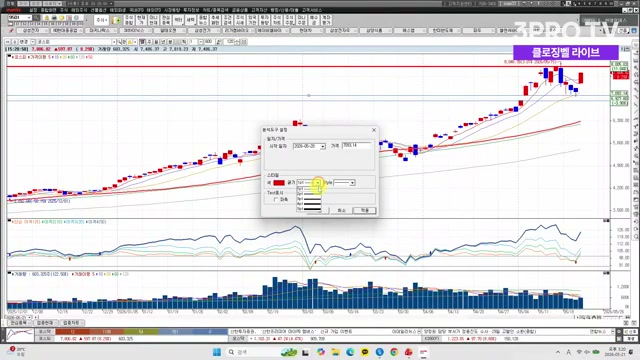
Task: Close the analysis tool settings dialog
Action: click(373, 130)
